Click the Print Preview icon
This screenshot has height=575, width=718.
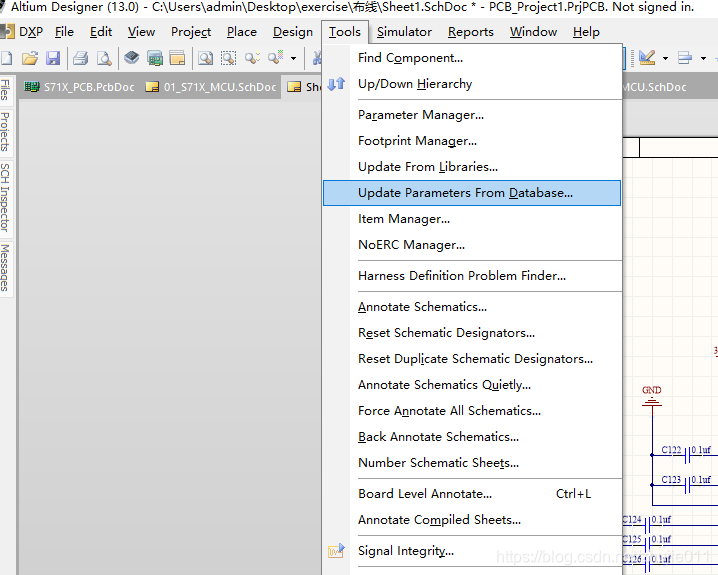[x=104, y=58]
